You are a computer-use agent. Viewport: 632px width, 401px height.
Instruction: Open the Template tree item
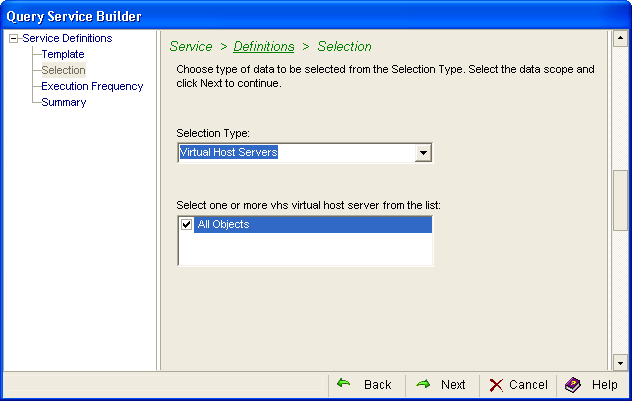tap(62, 54)
